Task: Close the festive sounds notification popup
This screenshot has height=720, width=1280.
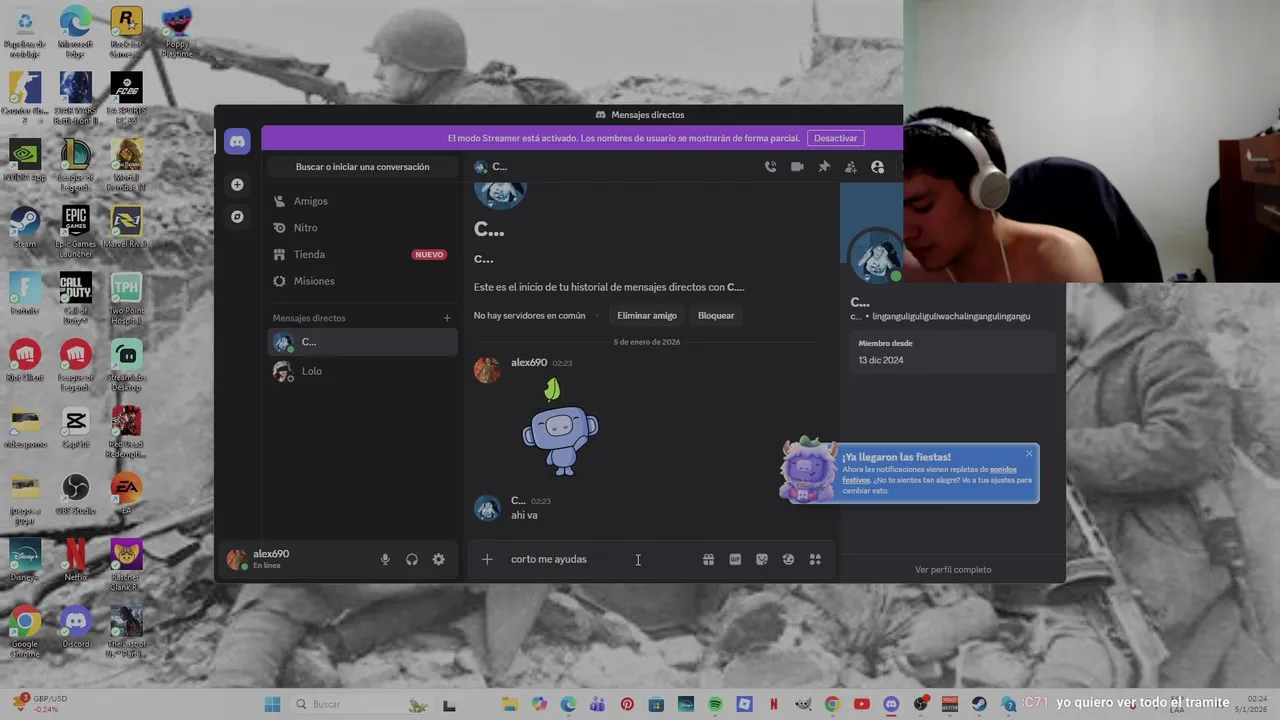Action: (x=1029, y=454)
